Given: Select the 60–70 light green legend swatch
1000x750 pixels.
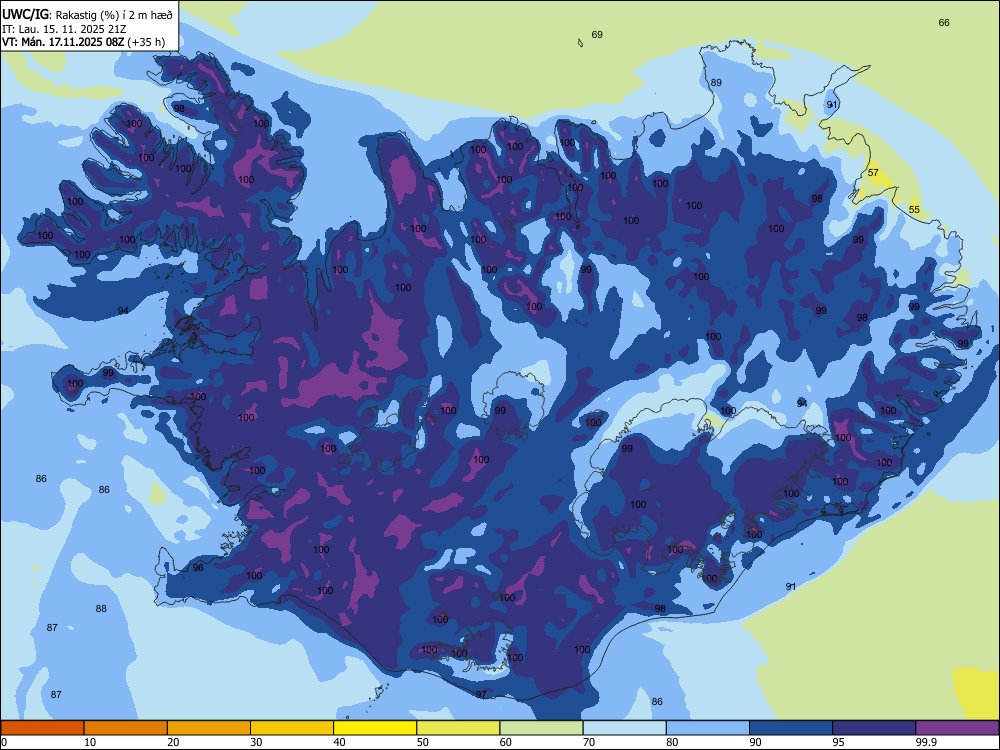Looking at the screenshot, I should coord(541,728).
